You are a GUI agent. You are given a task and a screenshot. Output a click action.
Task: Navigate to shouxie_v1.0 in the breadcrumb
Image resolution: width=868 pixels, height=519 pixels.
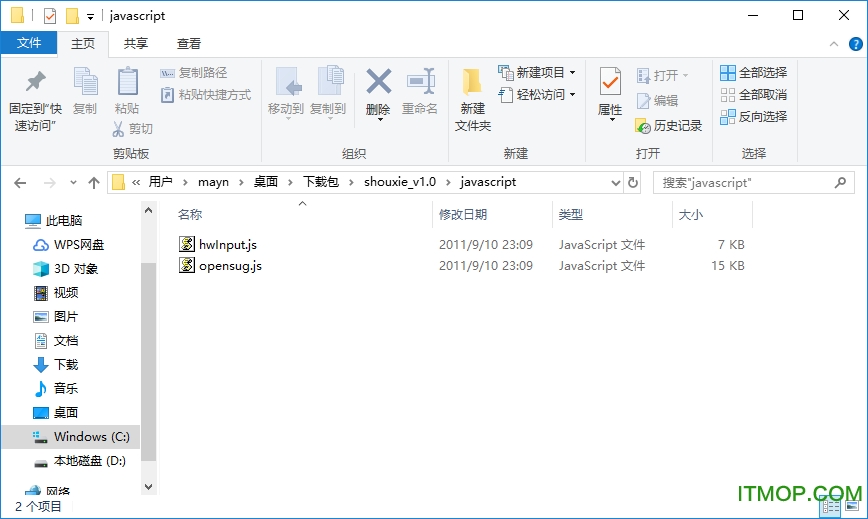pos(400,182)
